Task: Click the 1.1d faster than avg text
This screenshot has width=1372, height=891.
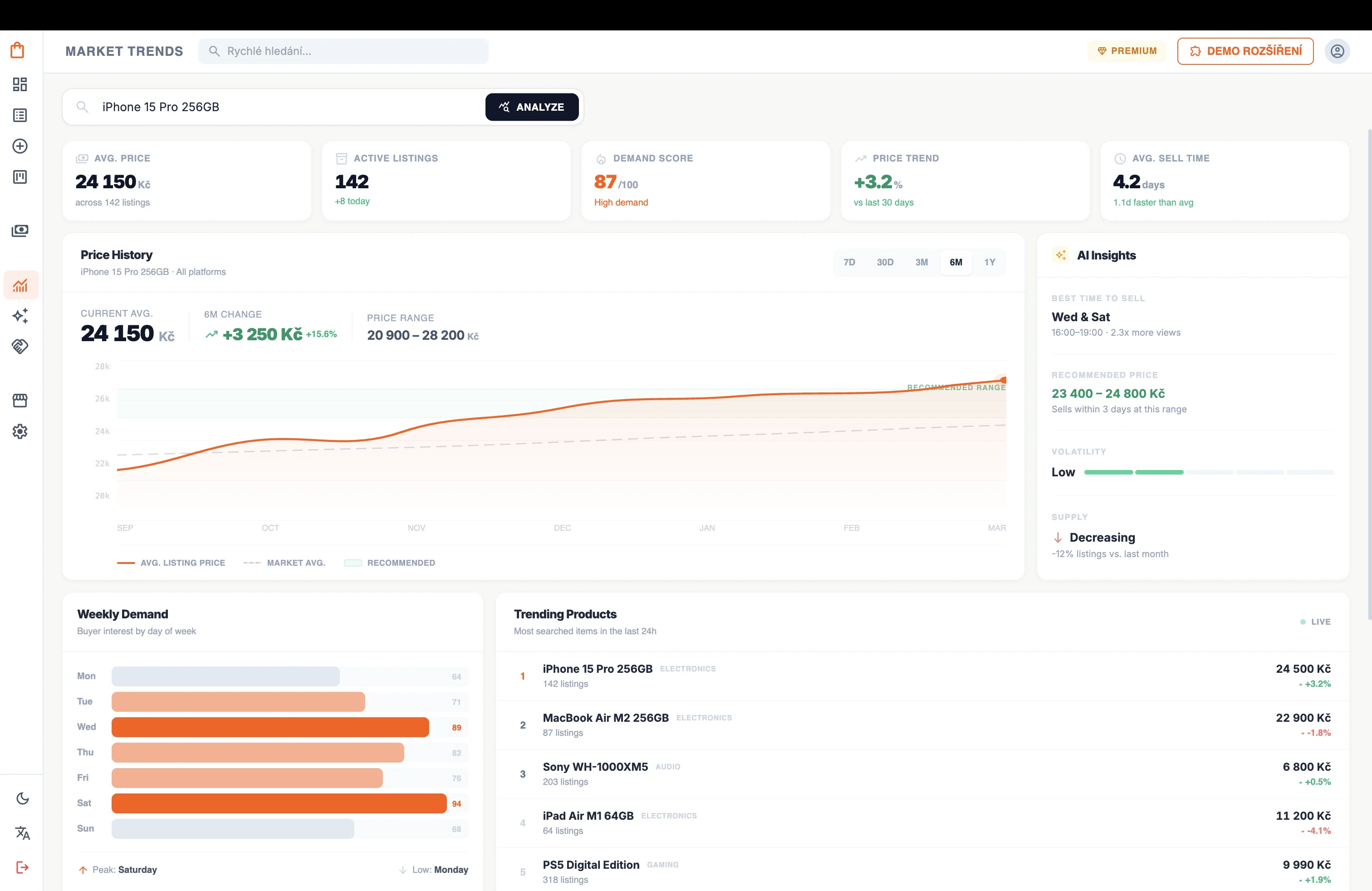Action: tap(1153, 202)
